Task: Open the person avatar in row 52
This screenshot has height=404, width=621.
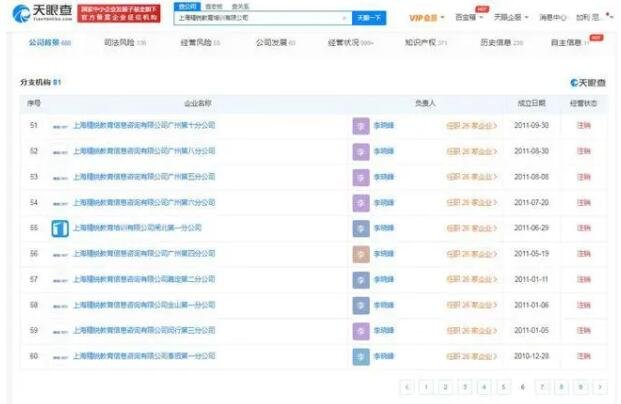Action: pos(361,152)
